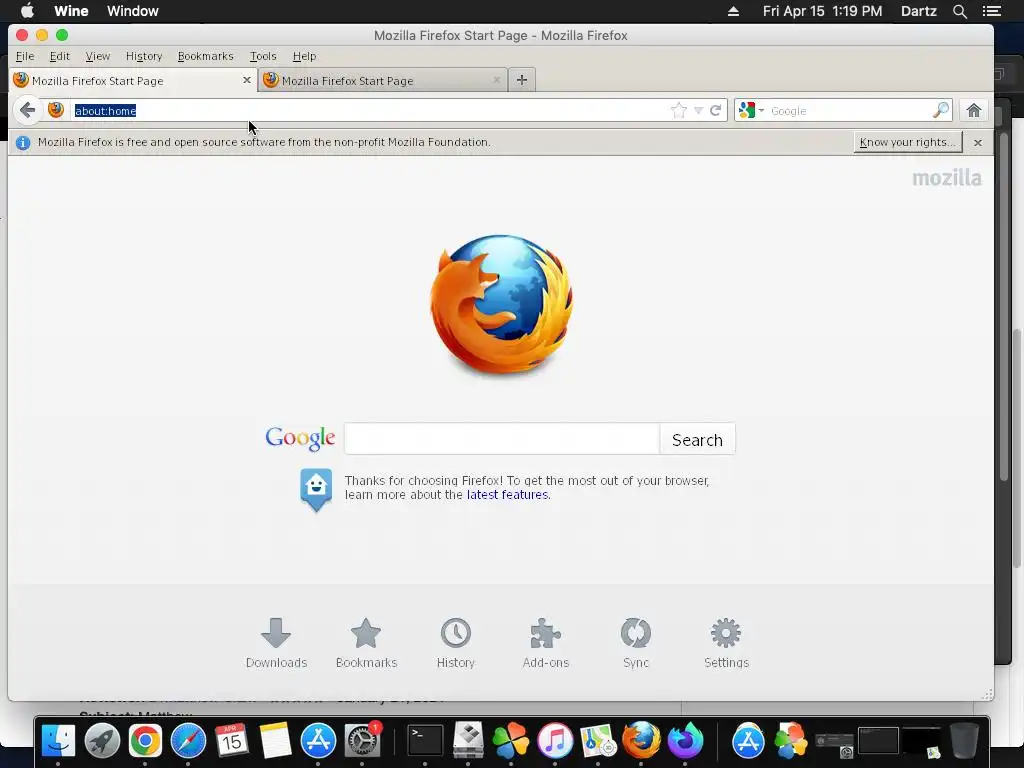
Task: Open Calendar showing 15 in the Dock
Action: (232, 741)
